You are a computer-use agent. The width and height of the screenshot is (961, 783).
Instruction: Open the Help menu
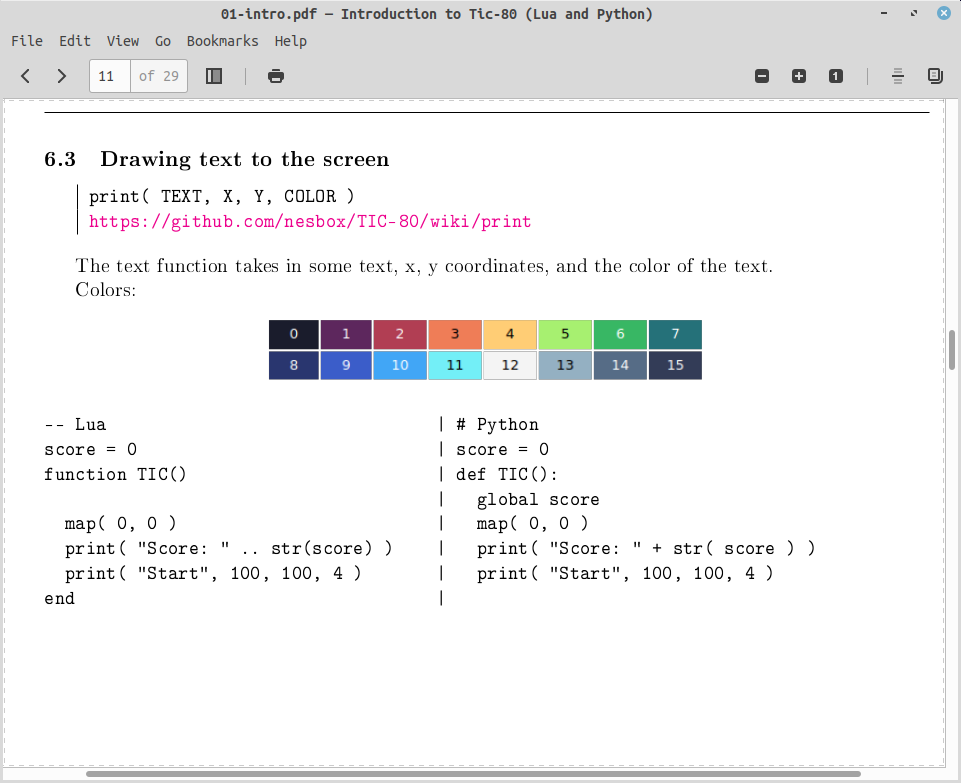291,41
